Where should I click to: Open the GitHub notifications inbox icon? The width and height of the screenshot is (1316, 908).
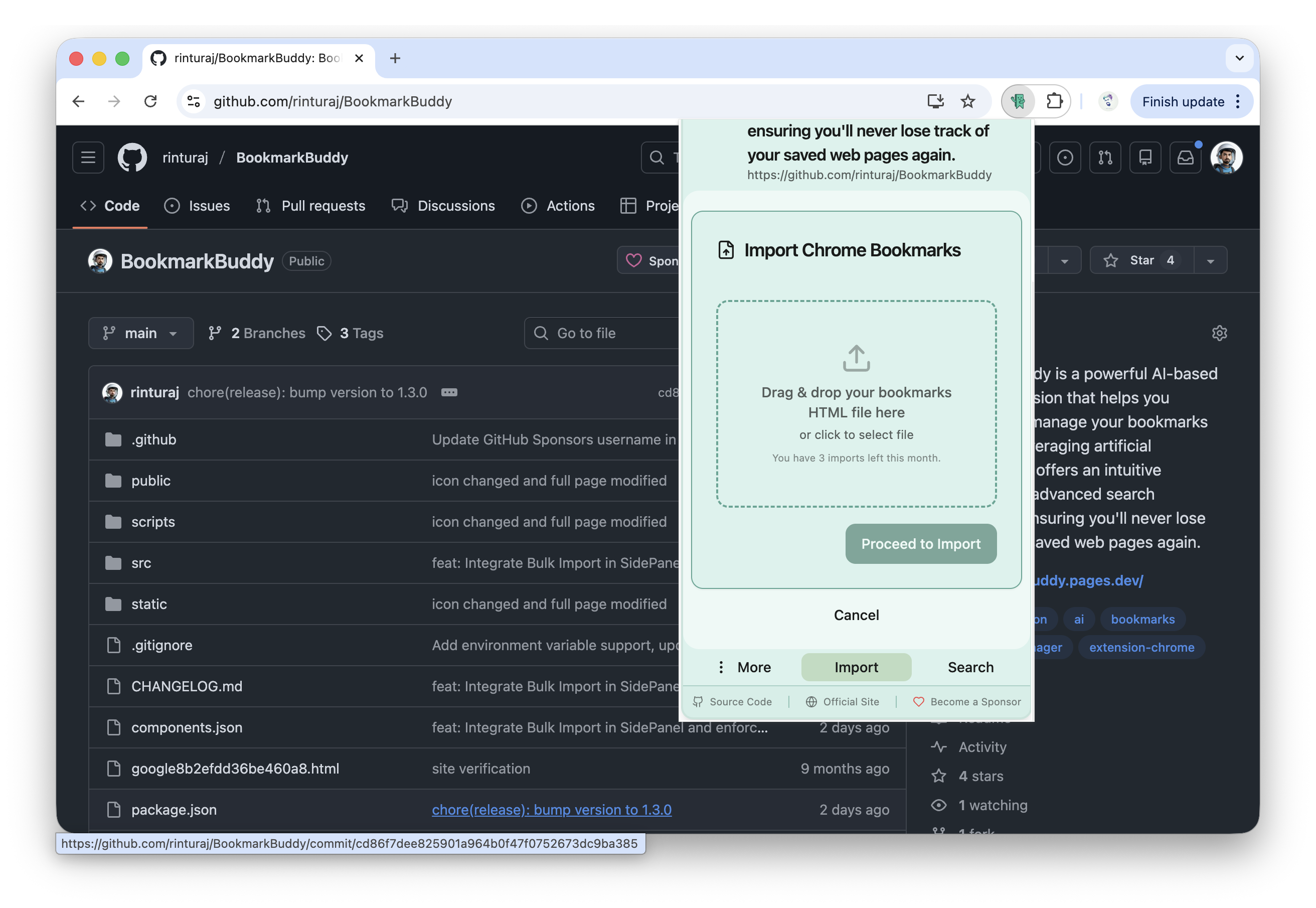pos(1186,158)
